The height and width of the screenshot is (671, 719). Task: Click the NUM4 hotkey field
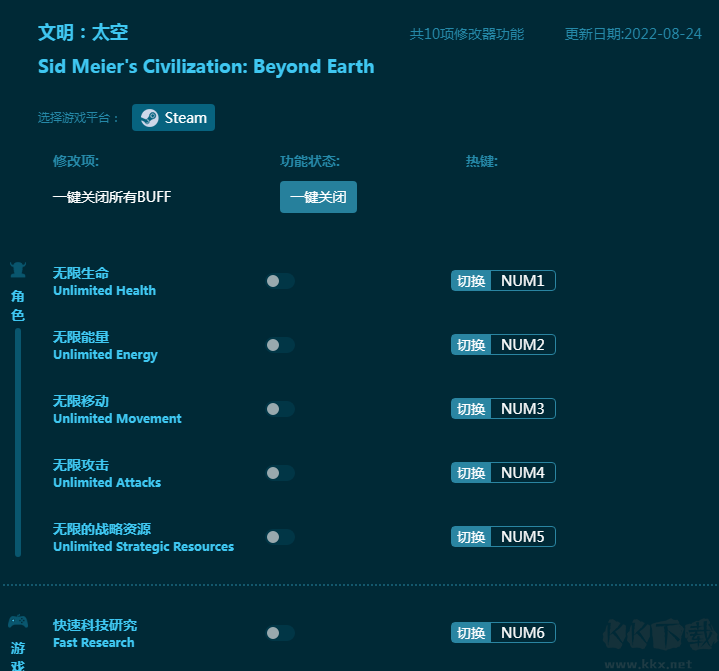click(x=523, y=473)
